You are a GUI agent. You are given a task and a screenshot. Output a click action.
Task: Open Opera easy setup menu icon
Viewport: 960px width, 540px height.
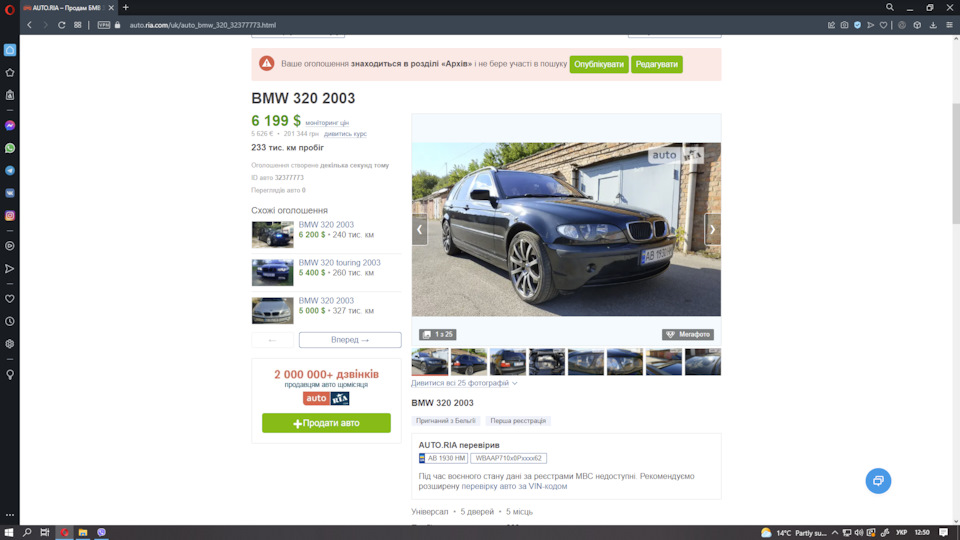[x=949, y=25]
